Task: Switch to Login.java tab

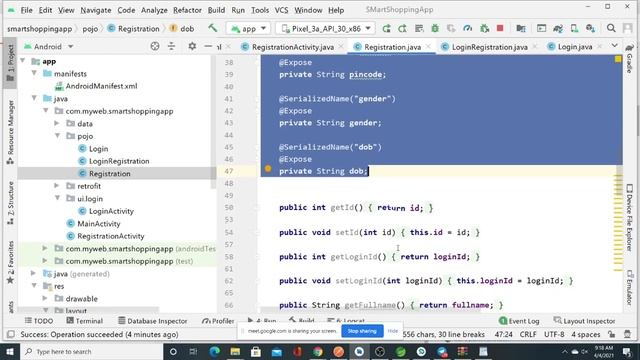Action: coord(575,47)
